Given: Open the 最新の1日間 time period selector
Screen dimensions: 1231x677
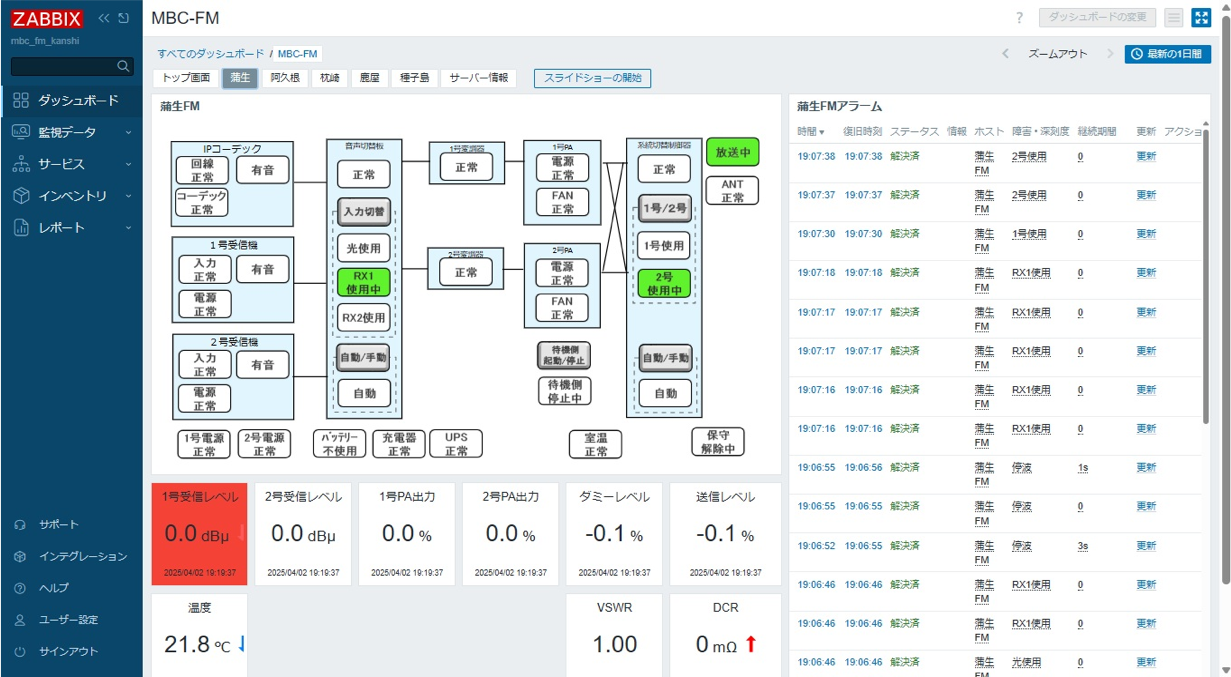Looking at the screenshot, I should 1167,54.
